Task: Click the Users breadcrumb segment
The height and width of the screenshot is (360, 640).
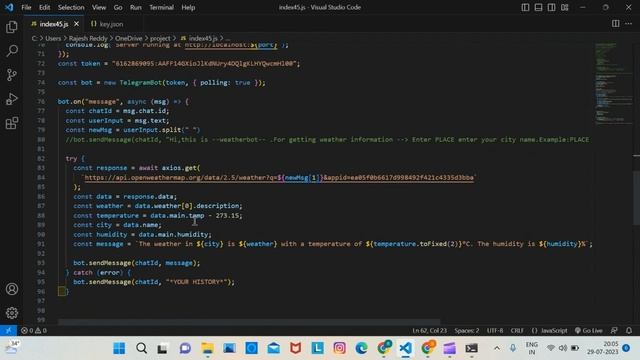Action: coord(53,38)
